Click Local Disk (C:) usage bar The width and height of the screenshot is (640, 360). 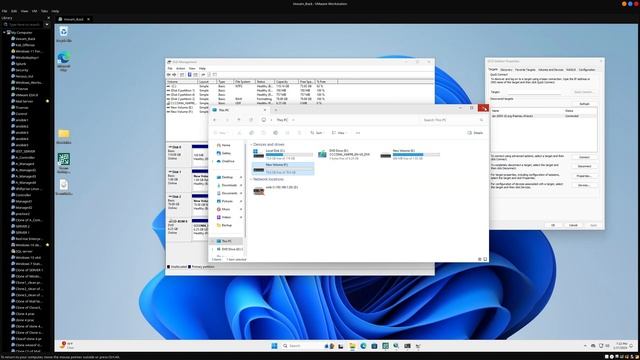[x=289, y=155]
